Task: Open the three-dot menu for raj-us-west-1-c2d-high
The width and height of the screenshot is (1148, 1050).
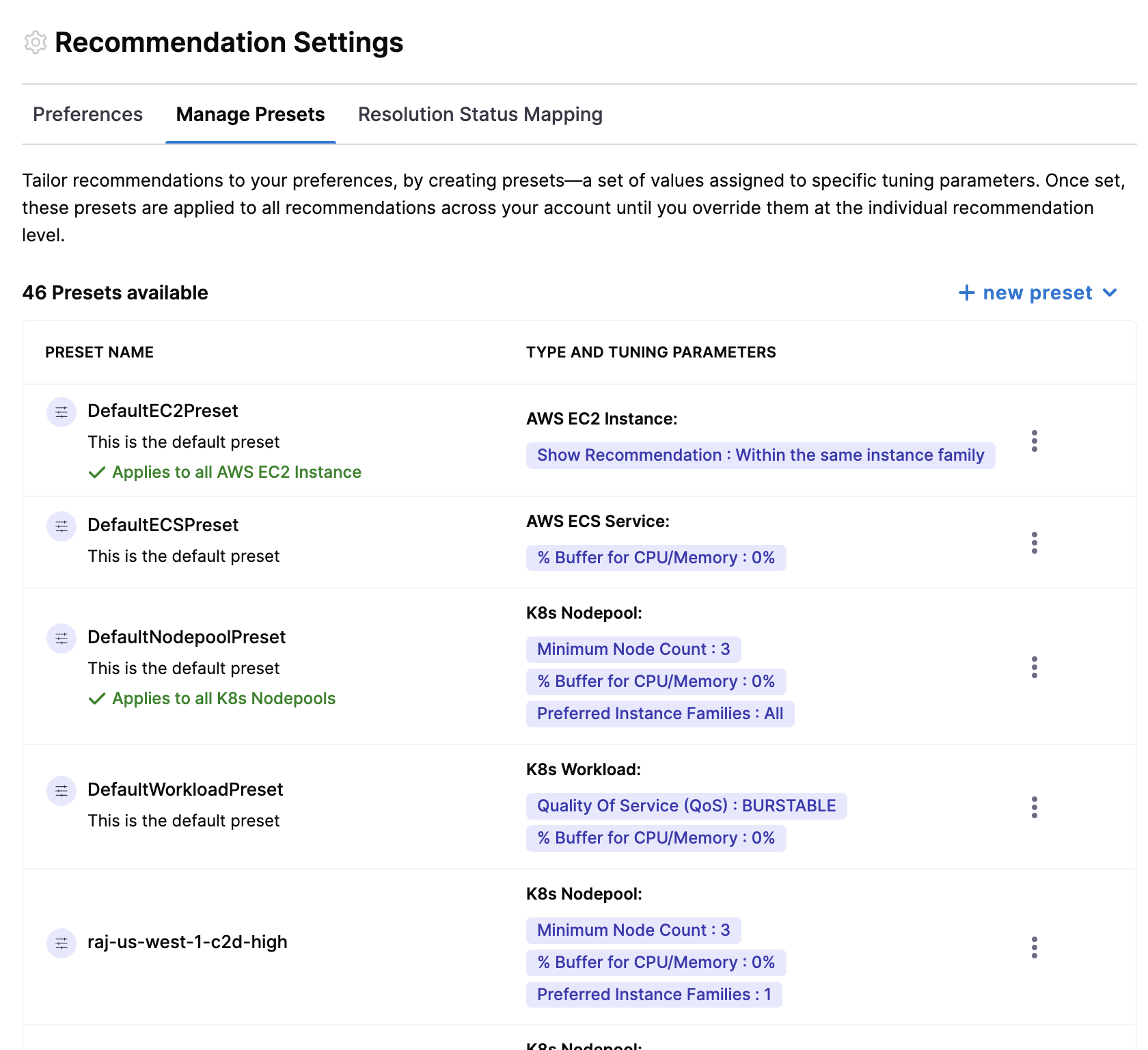Action: [1034, 947]
